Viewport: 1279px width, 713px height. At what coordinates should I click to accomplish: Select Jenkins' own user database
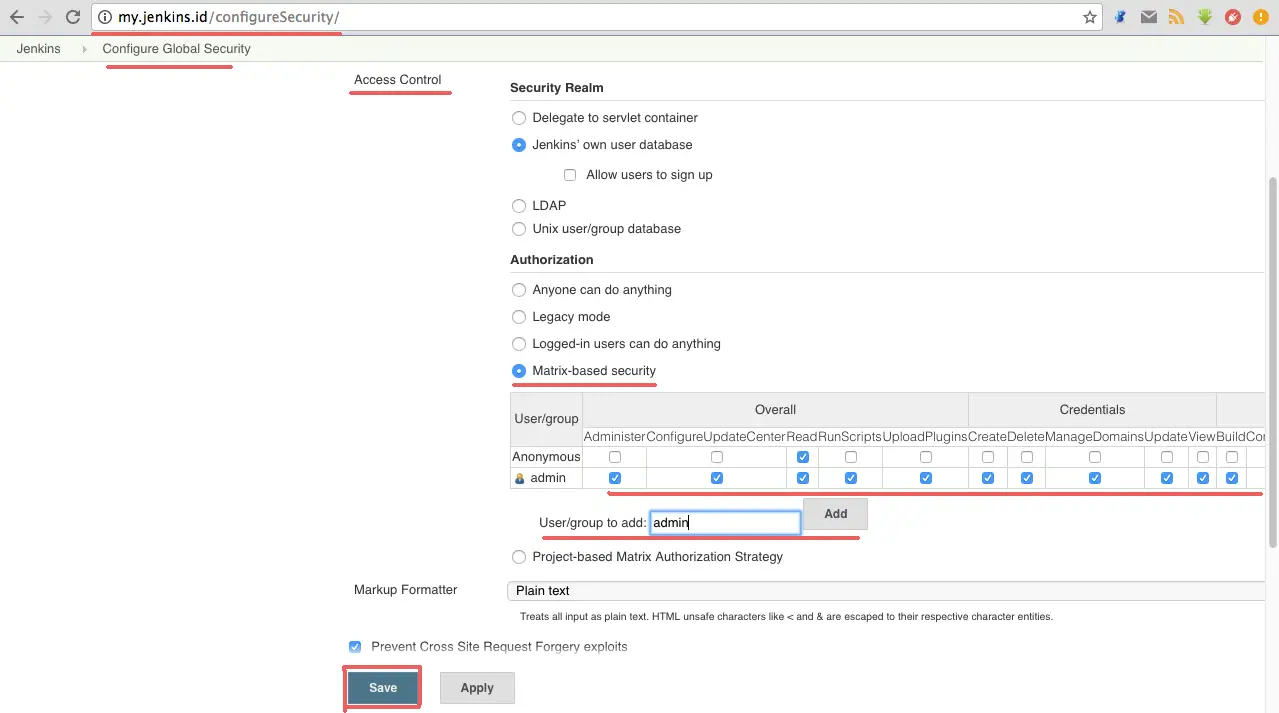[x=519, y=145]
